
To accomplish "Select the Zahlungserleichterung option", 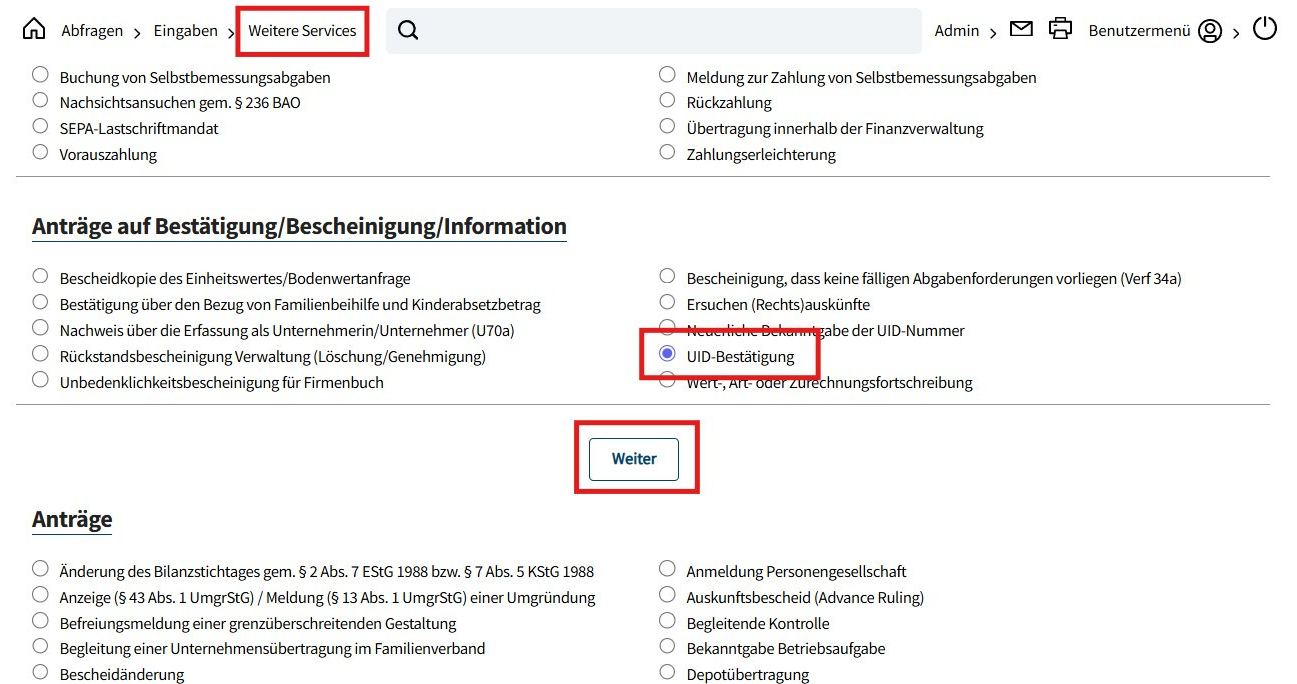I will coord(667,153).
